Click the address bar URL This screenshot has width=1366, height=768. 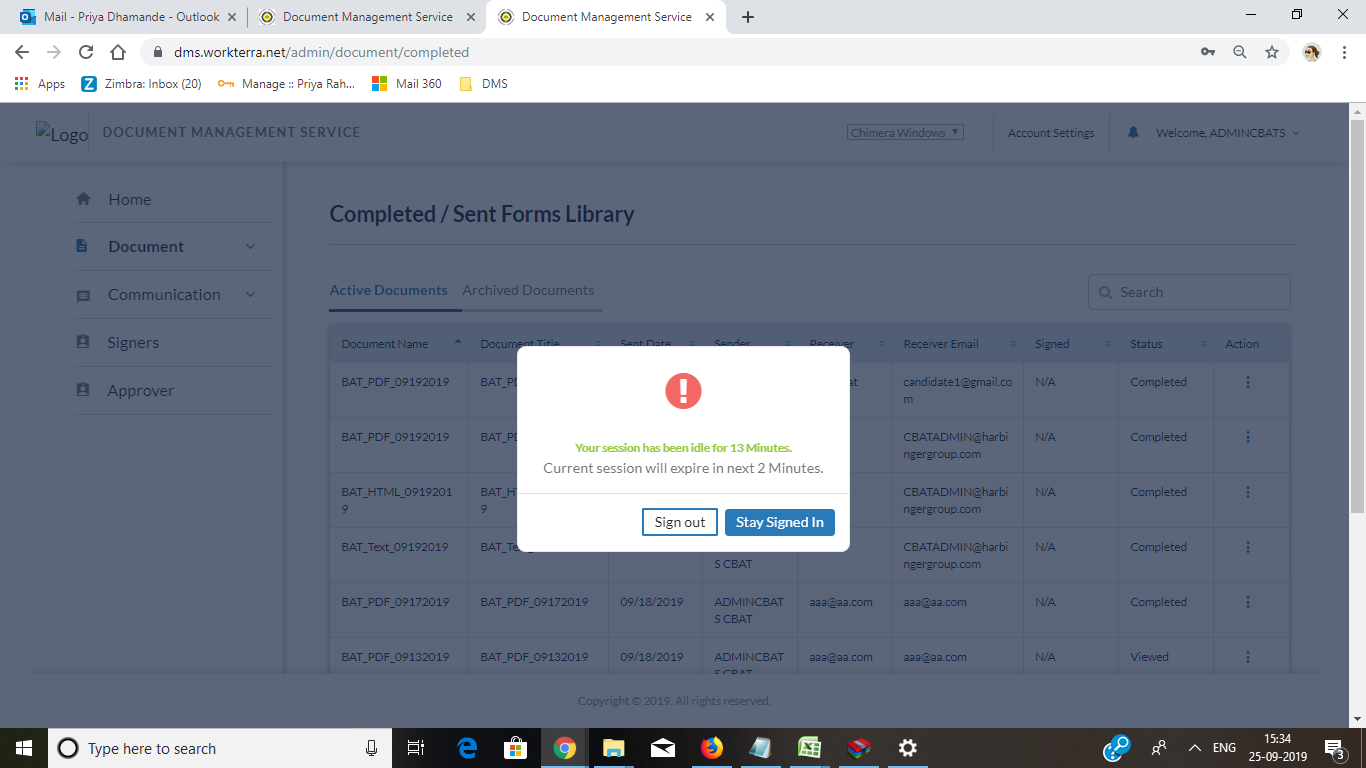pos(322,52)
